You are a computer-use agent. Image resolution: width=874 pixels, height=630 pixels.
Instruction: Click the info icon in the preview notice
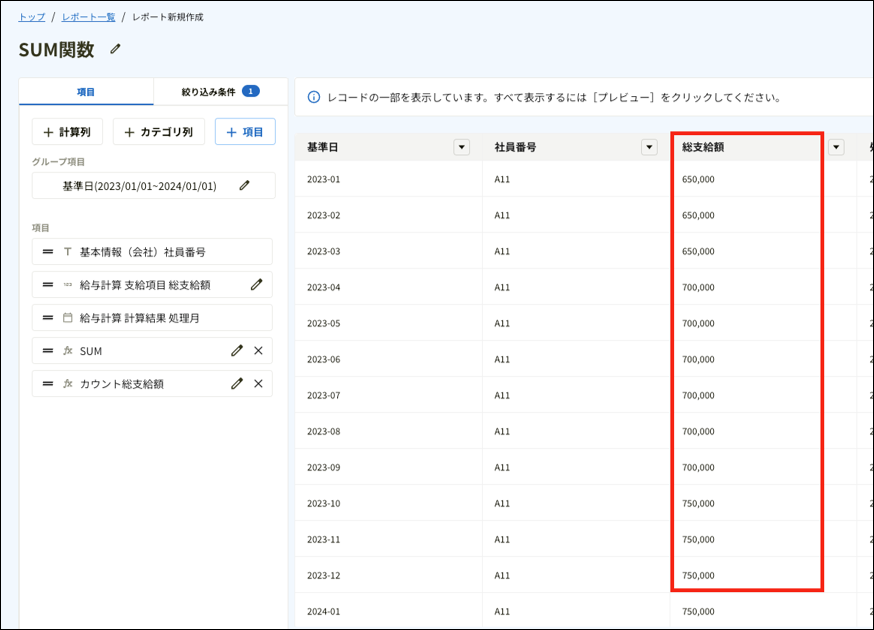click(315, 96)
